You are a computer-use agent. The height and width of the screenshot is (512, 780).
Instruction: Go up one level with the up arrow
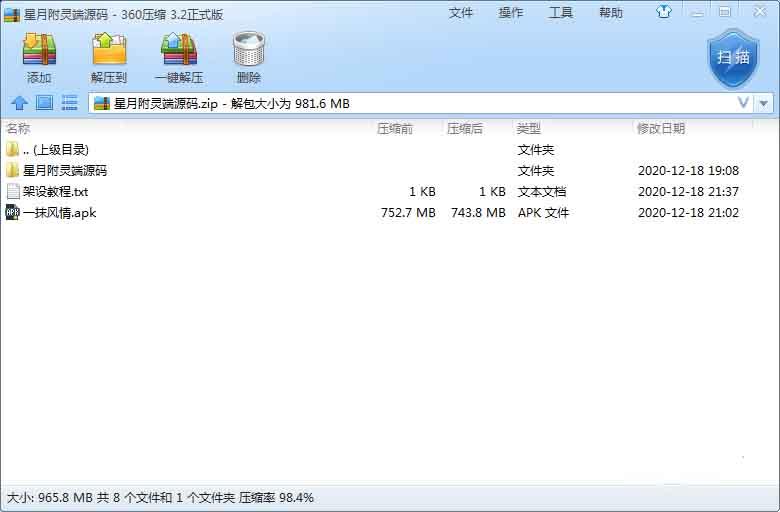click(19, 103)
